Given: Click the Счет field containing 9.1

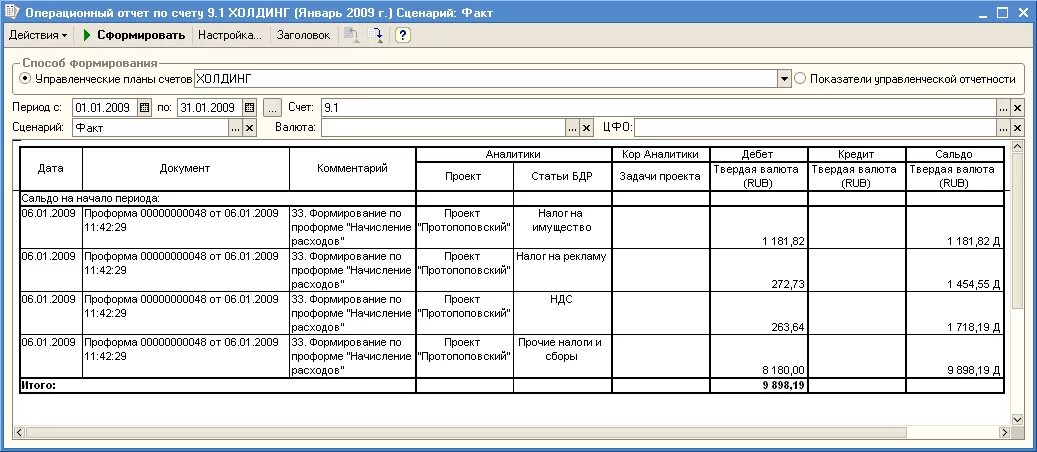Looking at the screenshot, I should (x=659, y=107).
